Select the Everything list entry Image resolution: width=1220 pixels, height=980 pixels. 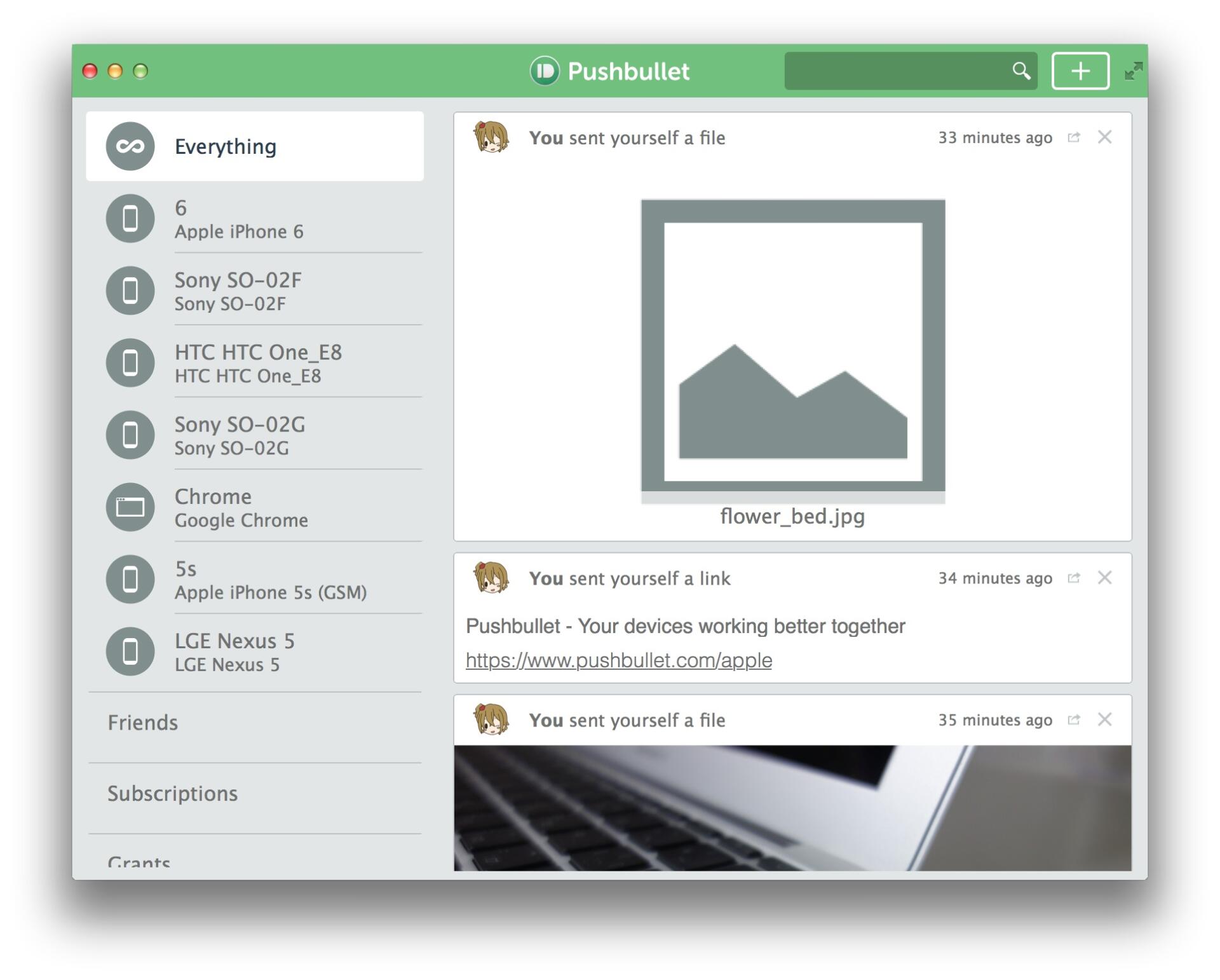click(x=255, y=146)
